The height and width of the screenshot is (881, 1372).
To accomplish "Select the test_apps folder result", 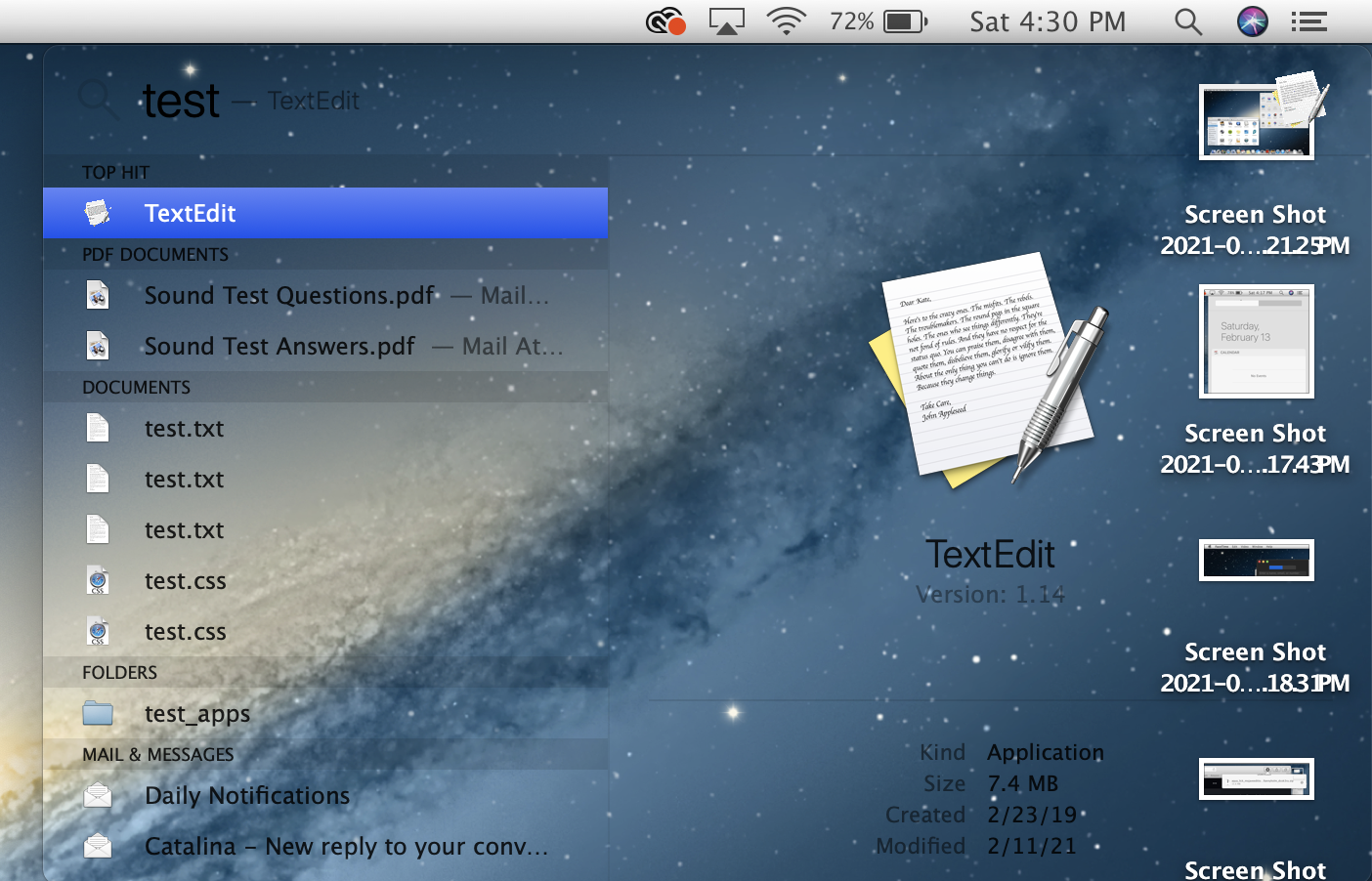I will click(x=325, y=713).
